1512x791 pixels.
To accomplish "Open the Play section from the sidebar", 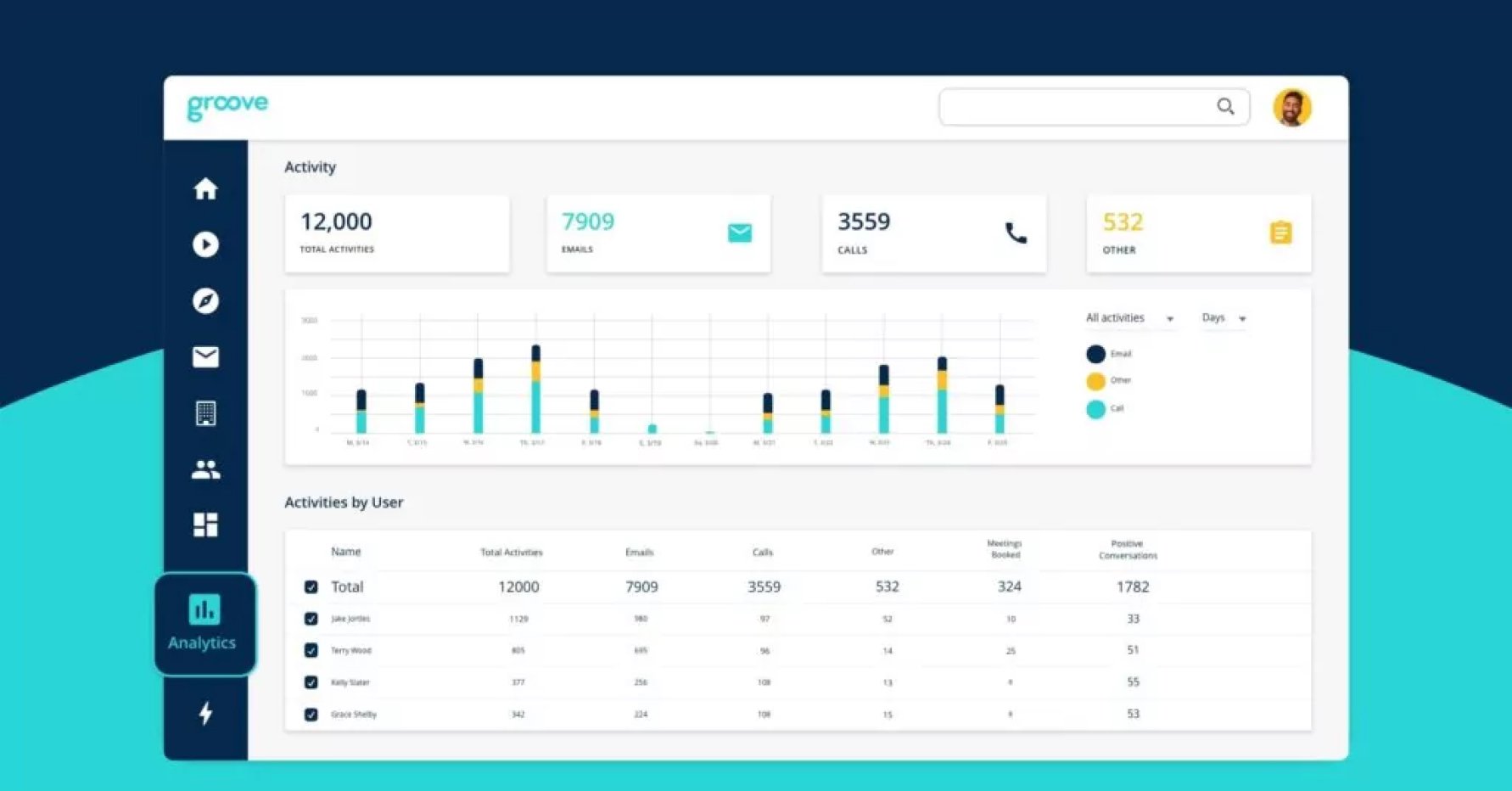I will [204, 245].
